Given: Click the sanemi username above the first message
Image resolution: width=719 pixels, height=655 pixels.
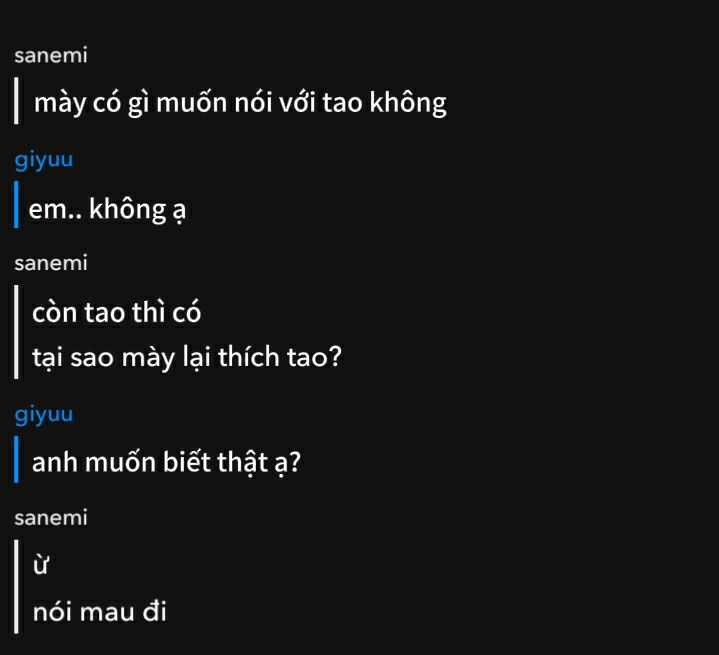Looking at the screenshot, I should 50,56.
